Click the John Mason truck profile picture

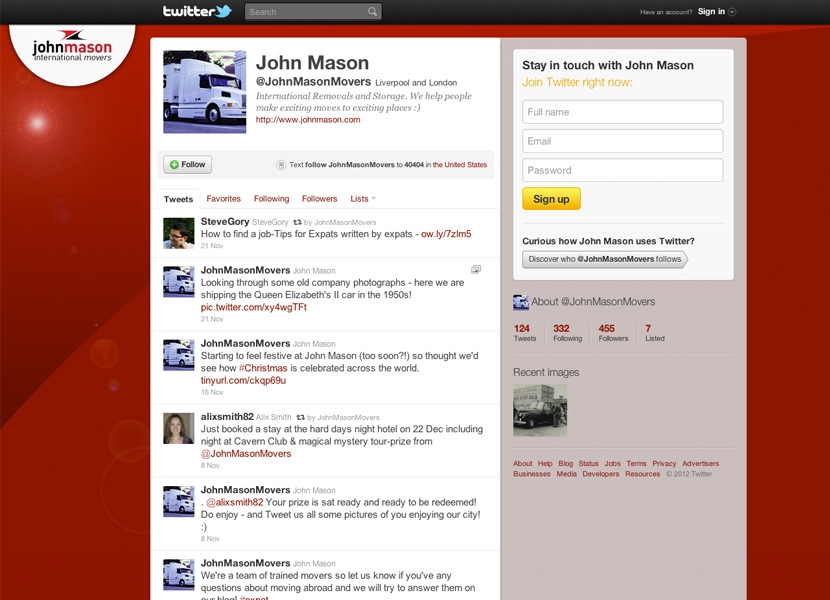click(205, 92)
